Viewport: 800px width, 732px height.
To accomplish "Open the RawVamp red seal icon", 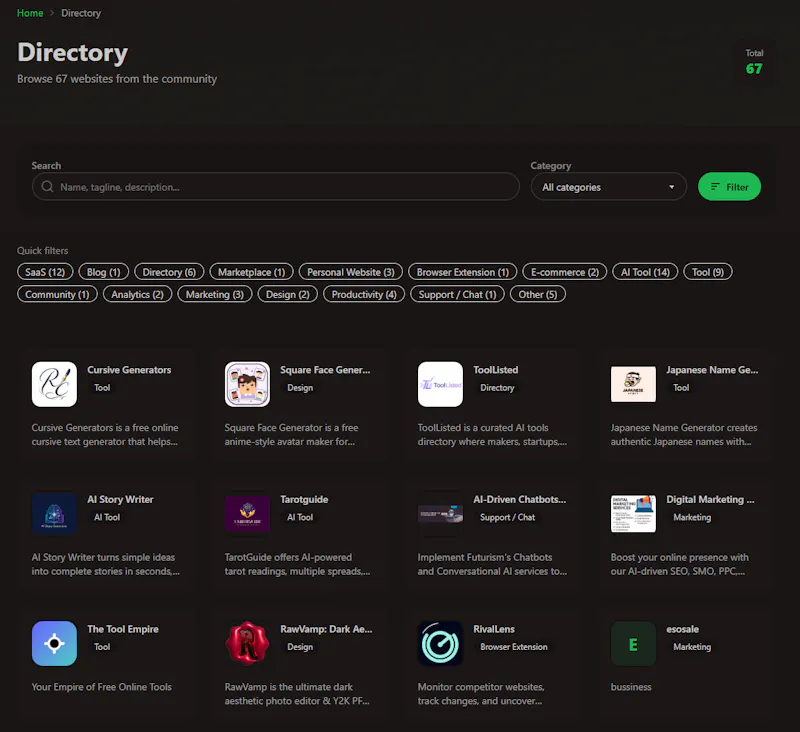I will pyautogui.click(x=247, y=643).
